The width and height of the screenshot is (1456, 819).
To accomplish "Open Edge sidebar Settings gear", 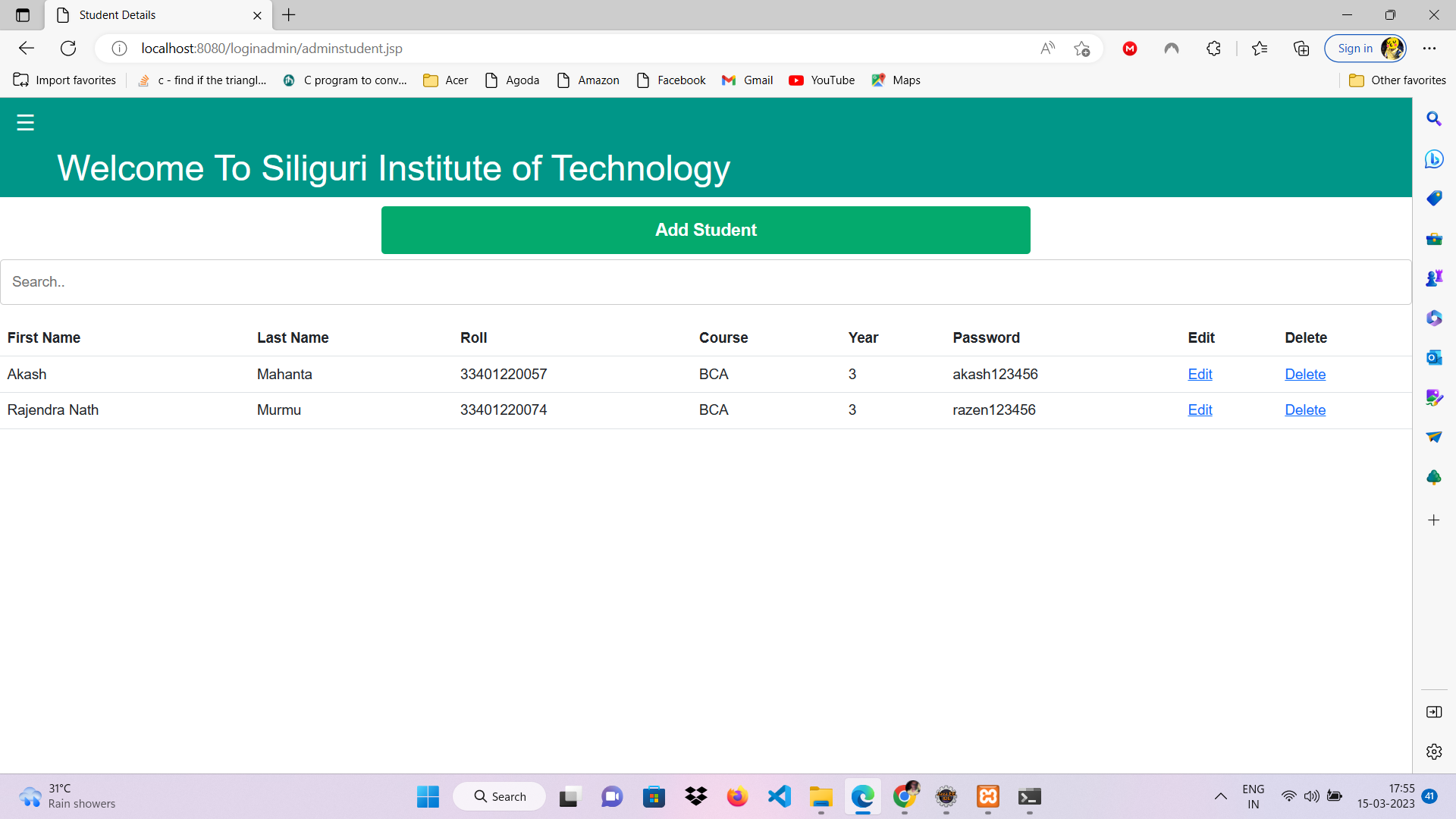I will [x=1434, y=752].
